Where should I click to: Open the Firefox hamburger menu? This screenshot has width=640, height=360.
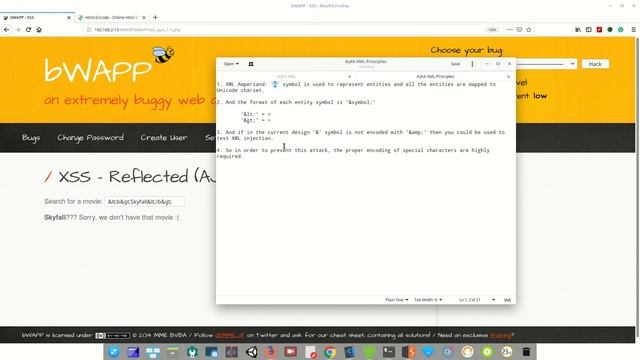pyautogui.click(x=633, y=29)
